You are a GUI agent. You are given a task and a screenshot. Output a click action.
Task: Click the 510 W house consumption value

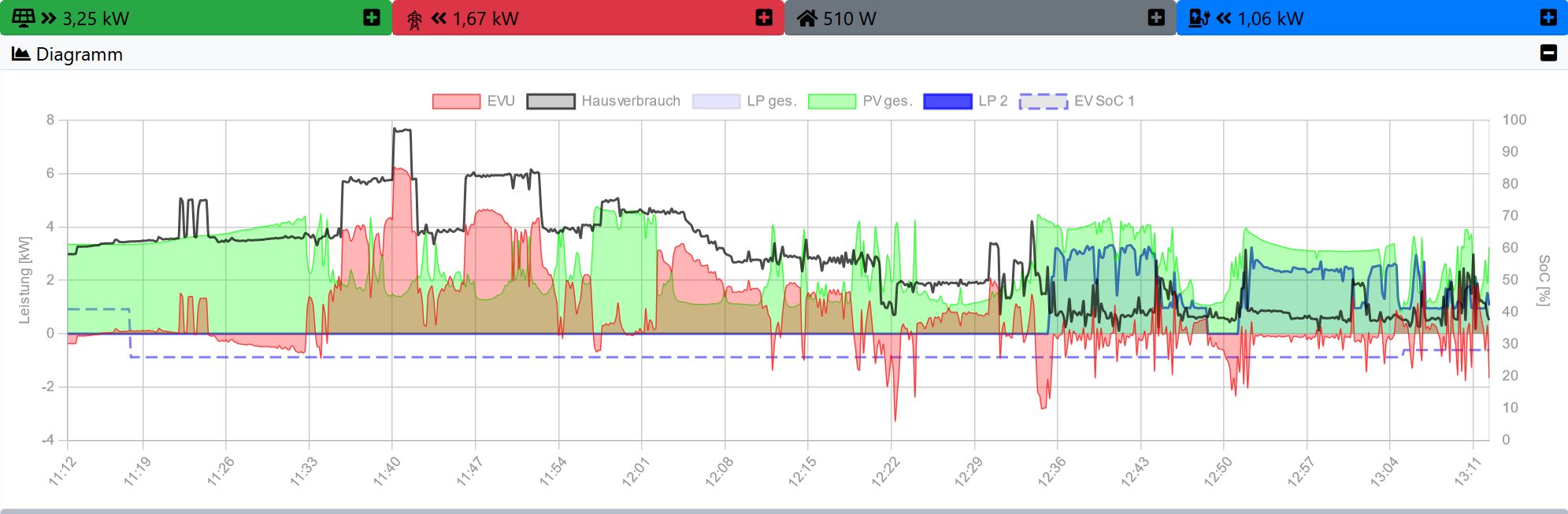click(850, 19)
